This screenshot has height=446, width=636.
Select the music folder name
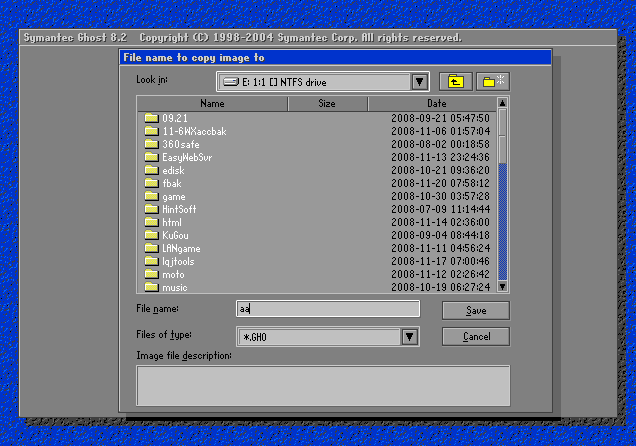[x=175, y=287]
